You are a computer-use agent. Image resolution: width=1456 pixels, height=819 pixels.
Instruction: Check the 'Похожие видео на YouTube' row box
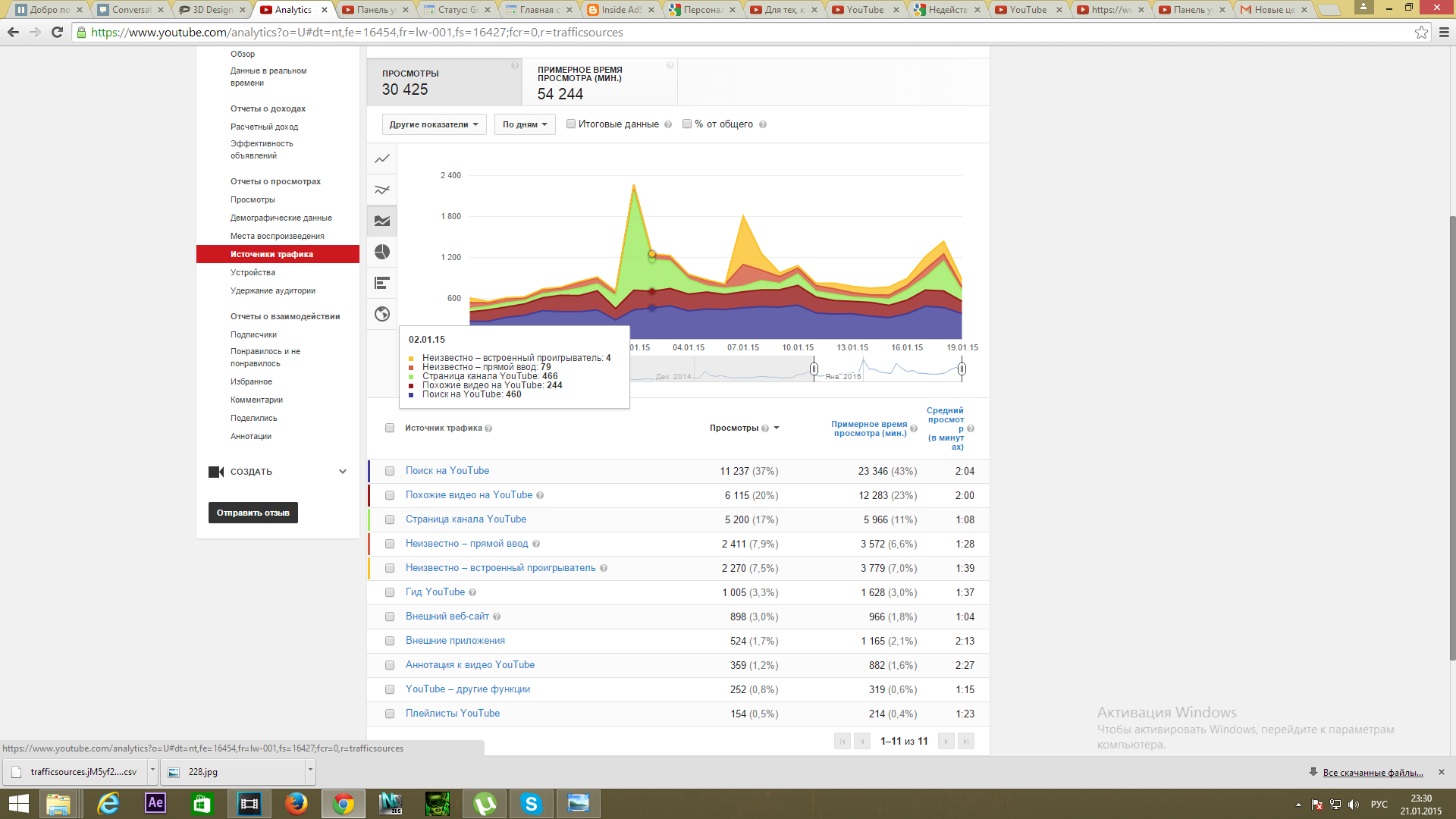click(x=390, y=495)
